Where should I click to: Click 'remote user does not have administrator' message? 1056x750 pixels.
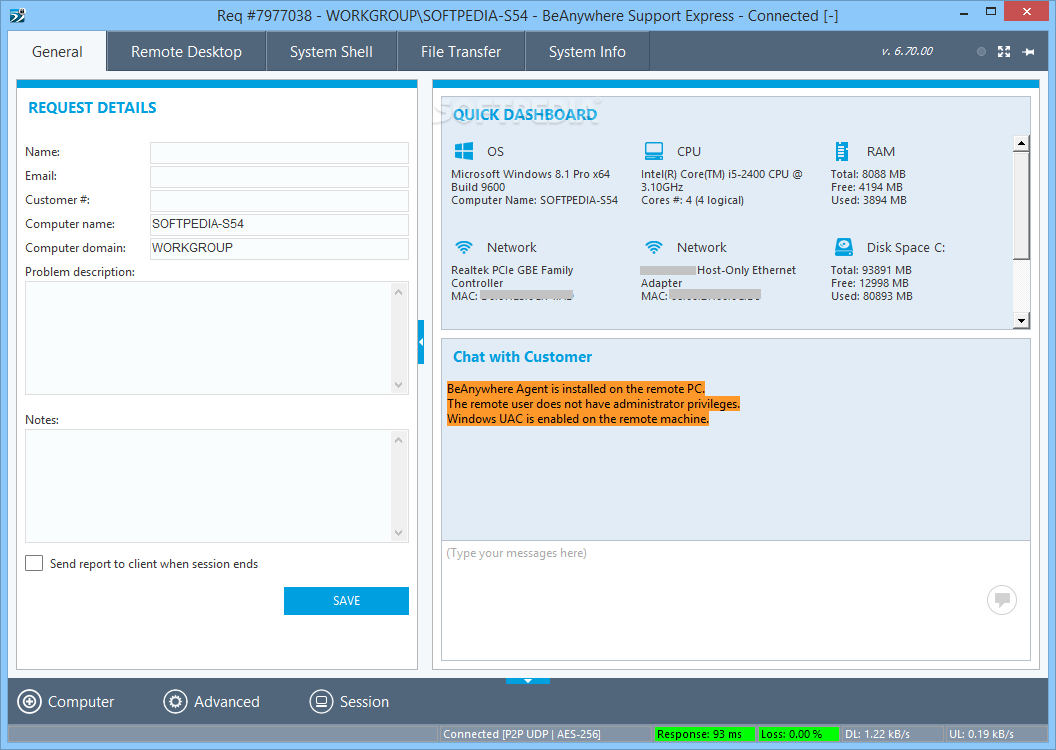(593, 404)
